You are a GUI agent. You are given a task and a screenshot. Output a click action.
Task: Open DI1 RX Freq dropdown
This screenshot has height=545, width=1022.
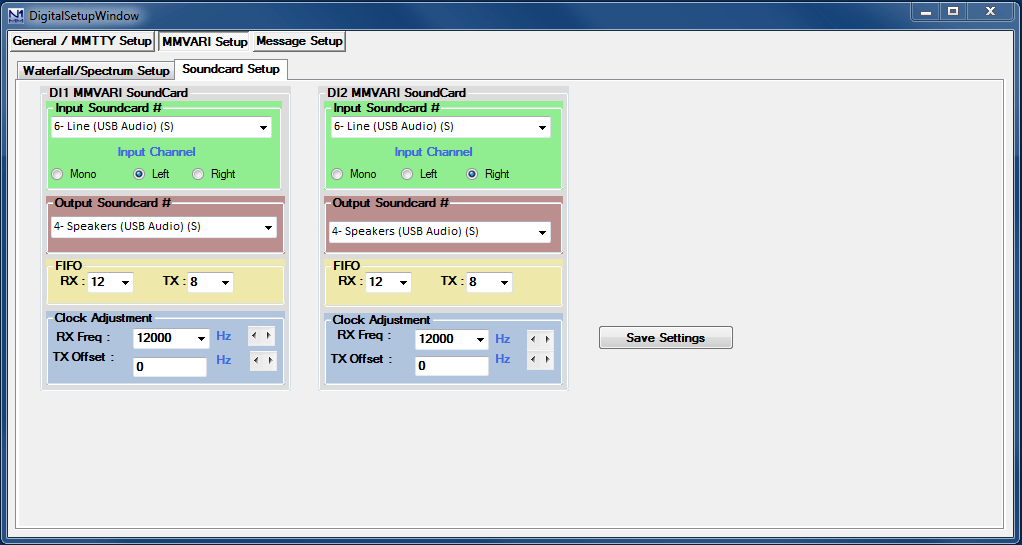click(171, 338)
